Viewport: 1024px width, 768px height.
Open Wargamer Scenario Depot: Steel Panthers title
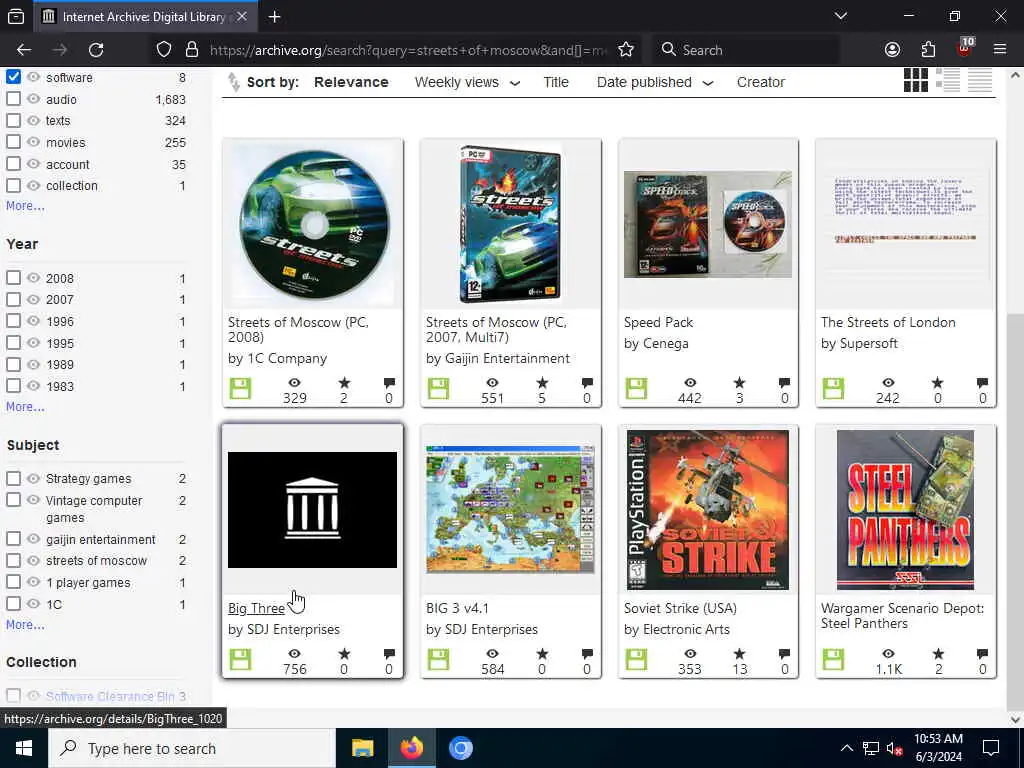[x=902, y=616]
